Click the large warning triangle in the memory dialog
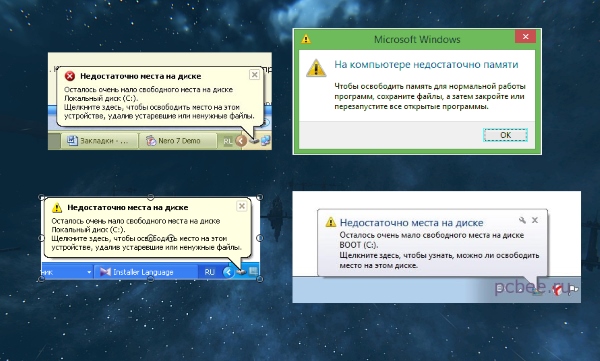Viewport: 600px width, 361px height. click(x=316, y=68)
